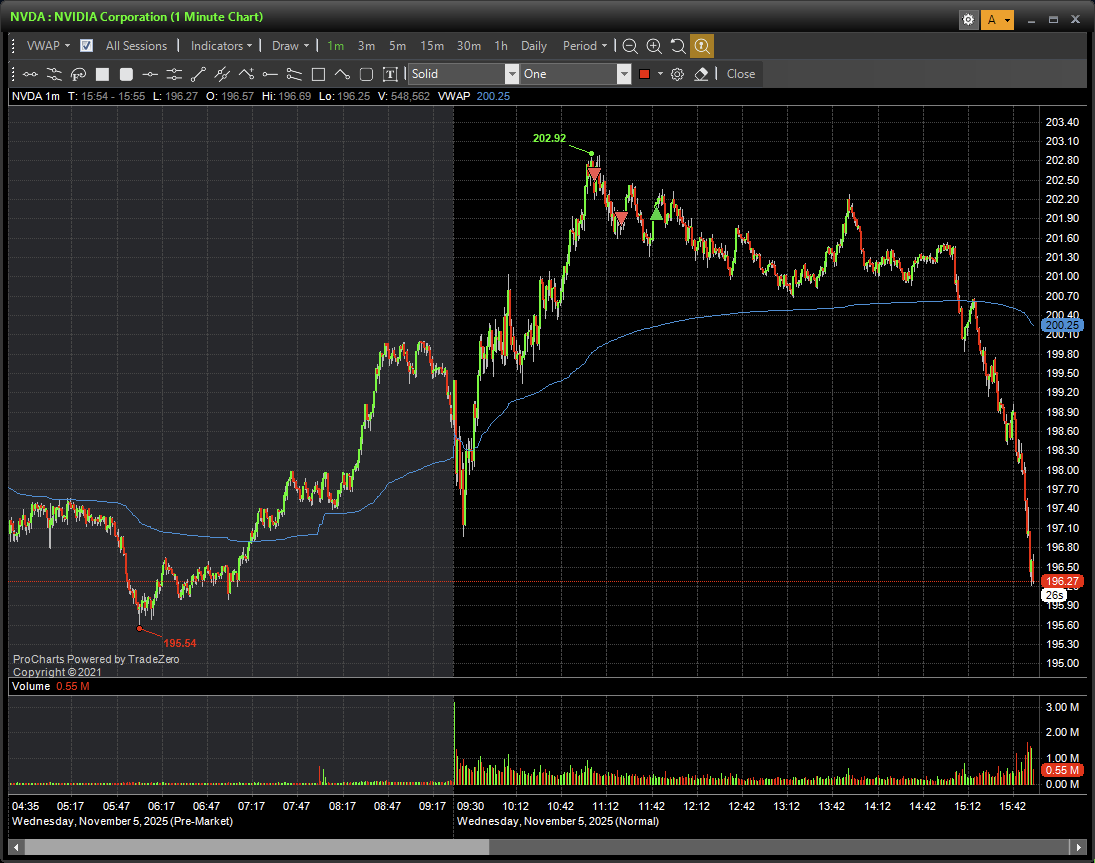
Task: Select the single-node horizontal line tool
Action: tap(150, 74)
